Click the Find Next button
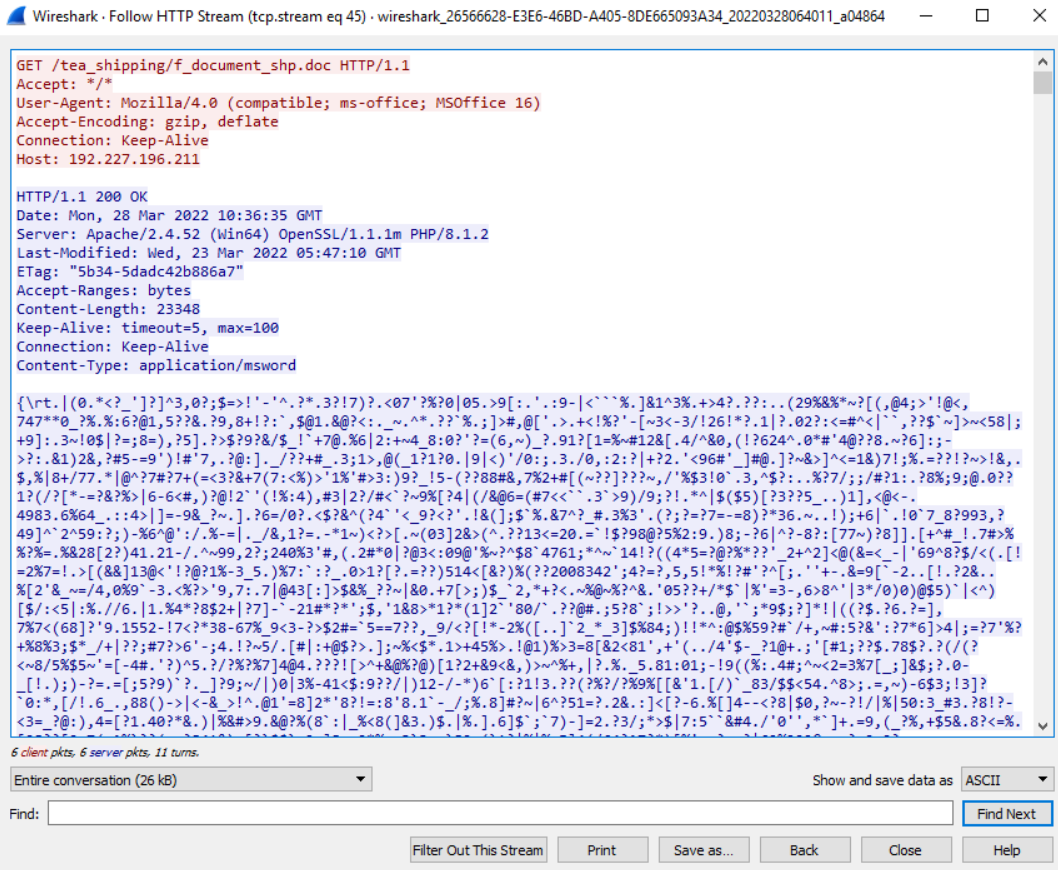 [1006, 813]
